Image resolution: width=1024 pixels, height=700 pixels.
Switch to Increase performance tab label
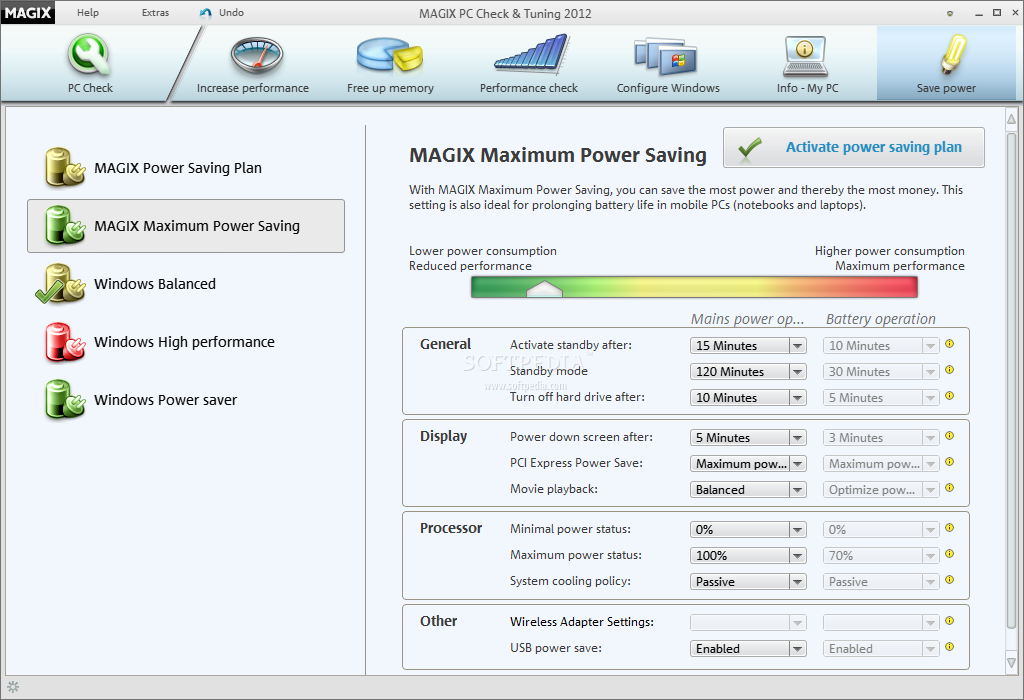tap(253, 88)
